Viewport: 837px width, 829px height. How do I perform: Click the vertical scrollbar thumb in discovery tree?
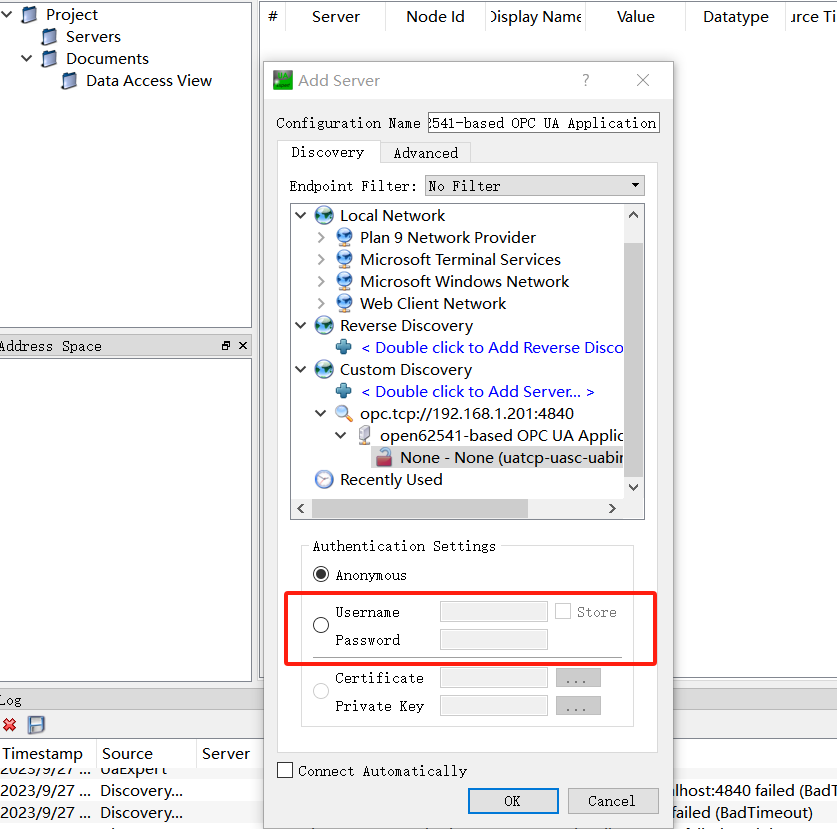click(x=633, y=359)
